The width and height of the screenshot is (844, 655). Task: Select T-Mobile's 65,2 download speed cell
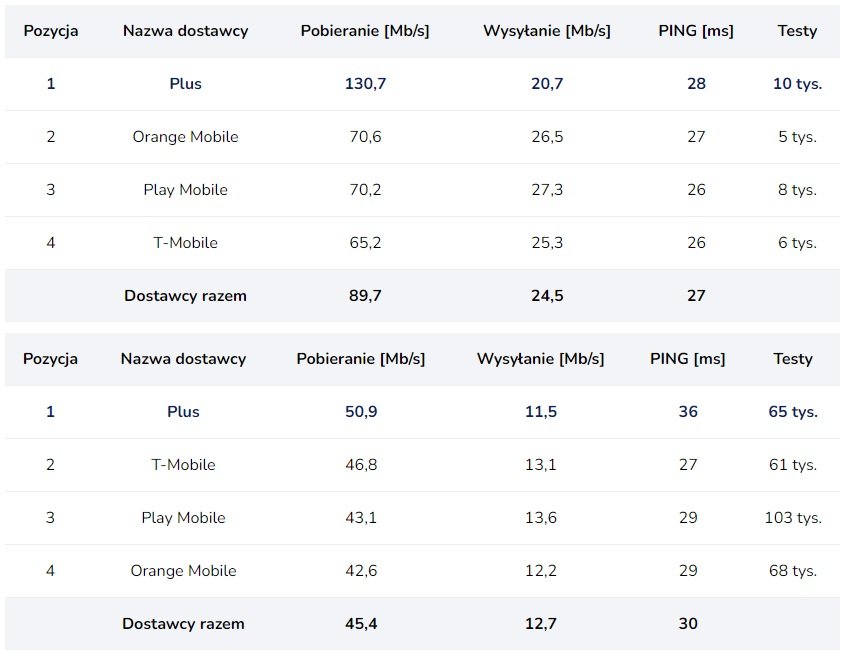[365, 243]
